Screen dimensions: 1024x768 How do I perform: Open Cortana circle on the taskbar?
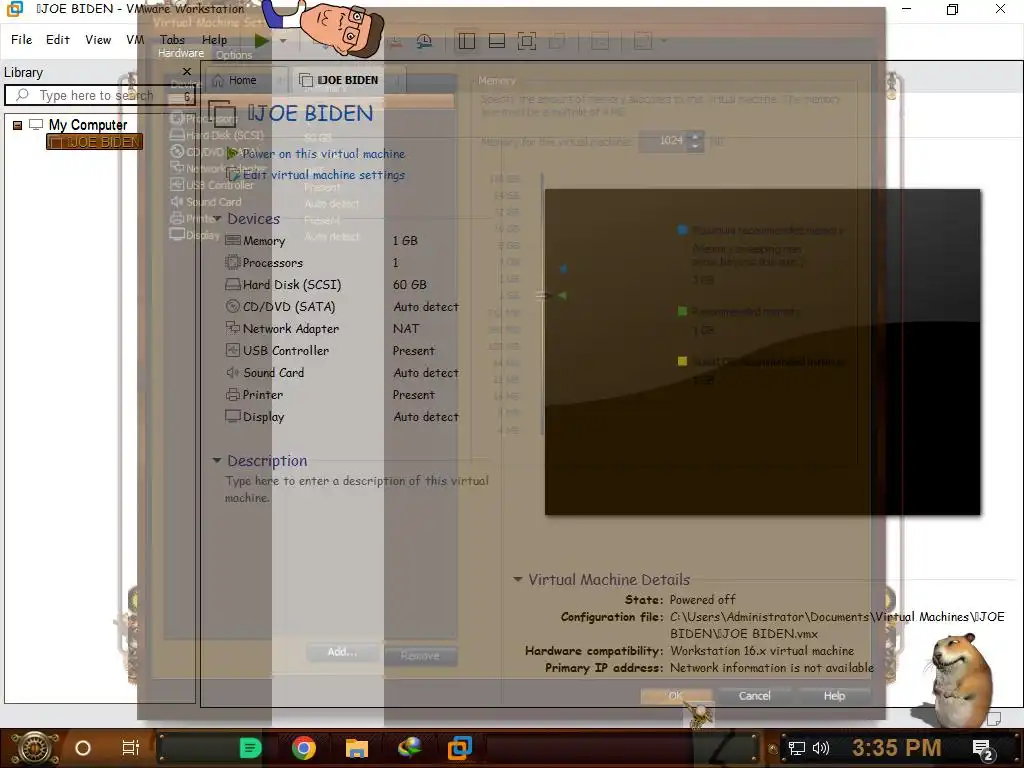tap(83, 748)
